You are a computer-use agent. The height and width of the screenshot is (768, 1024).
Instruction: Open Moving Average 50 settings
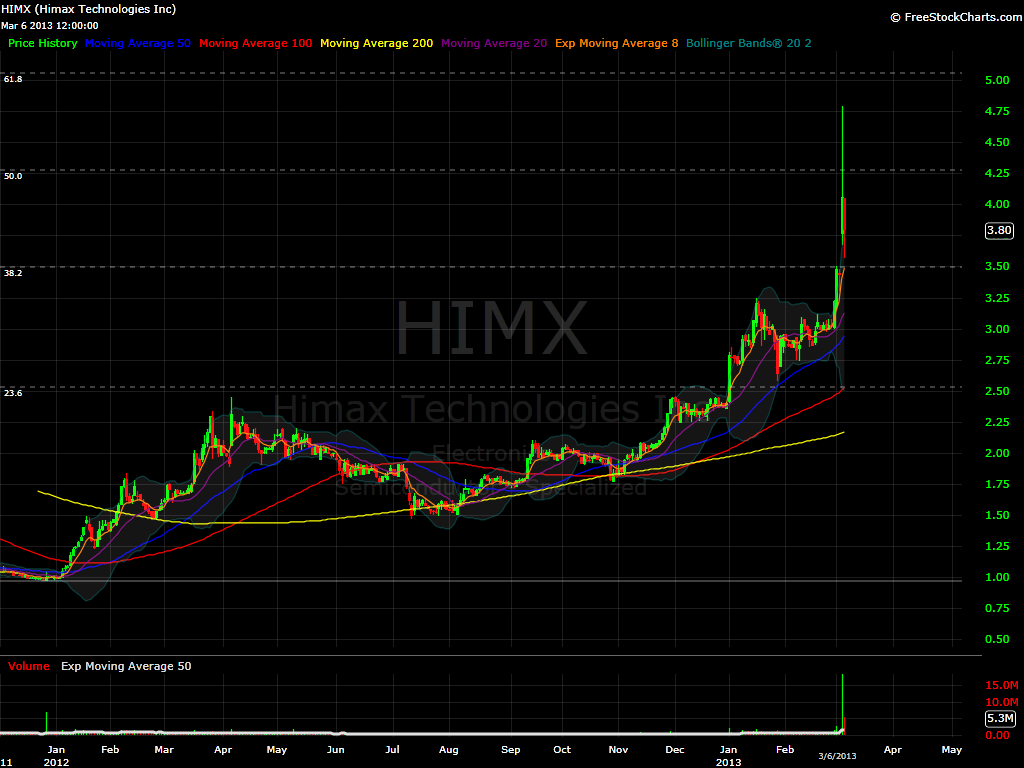click(x=138, y=43)
